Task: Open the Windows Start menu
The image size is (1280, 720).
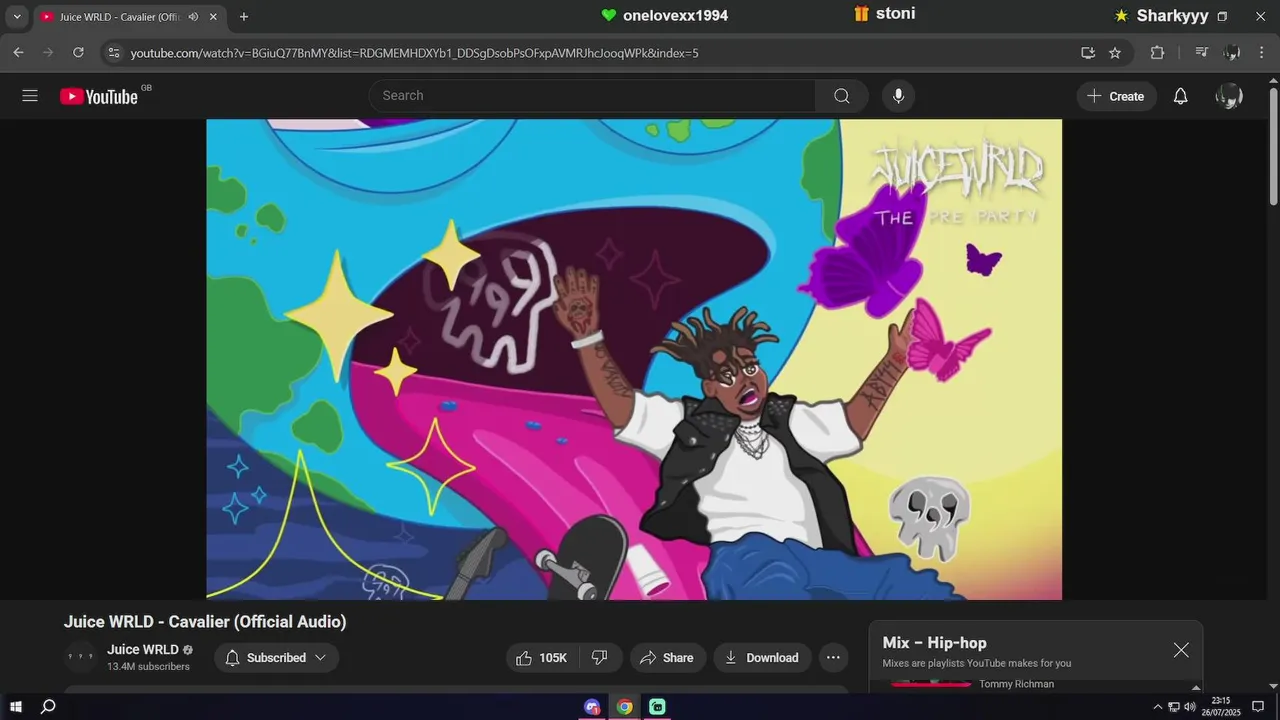Action: click(x=16, y=707)
